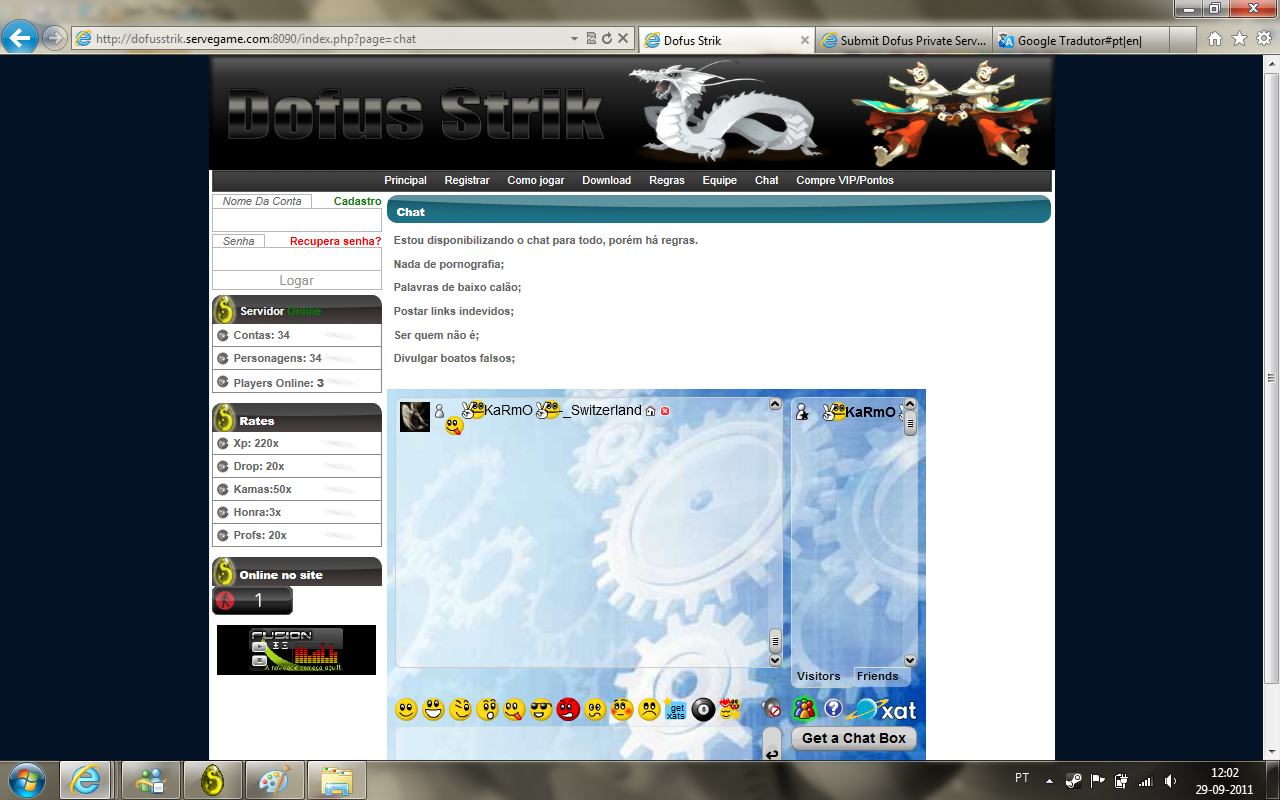Go back with the browser back arrow
The image size is (1280, 800).
point(20,39)
